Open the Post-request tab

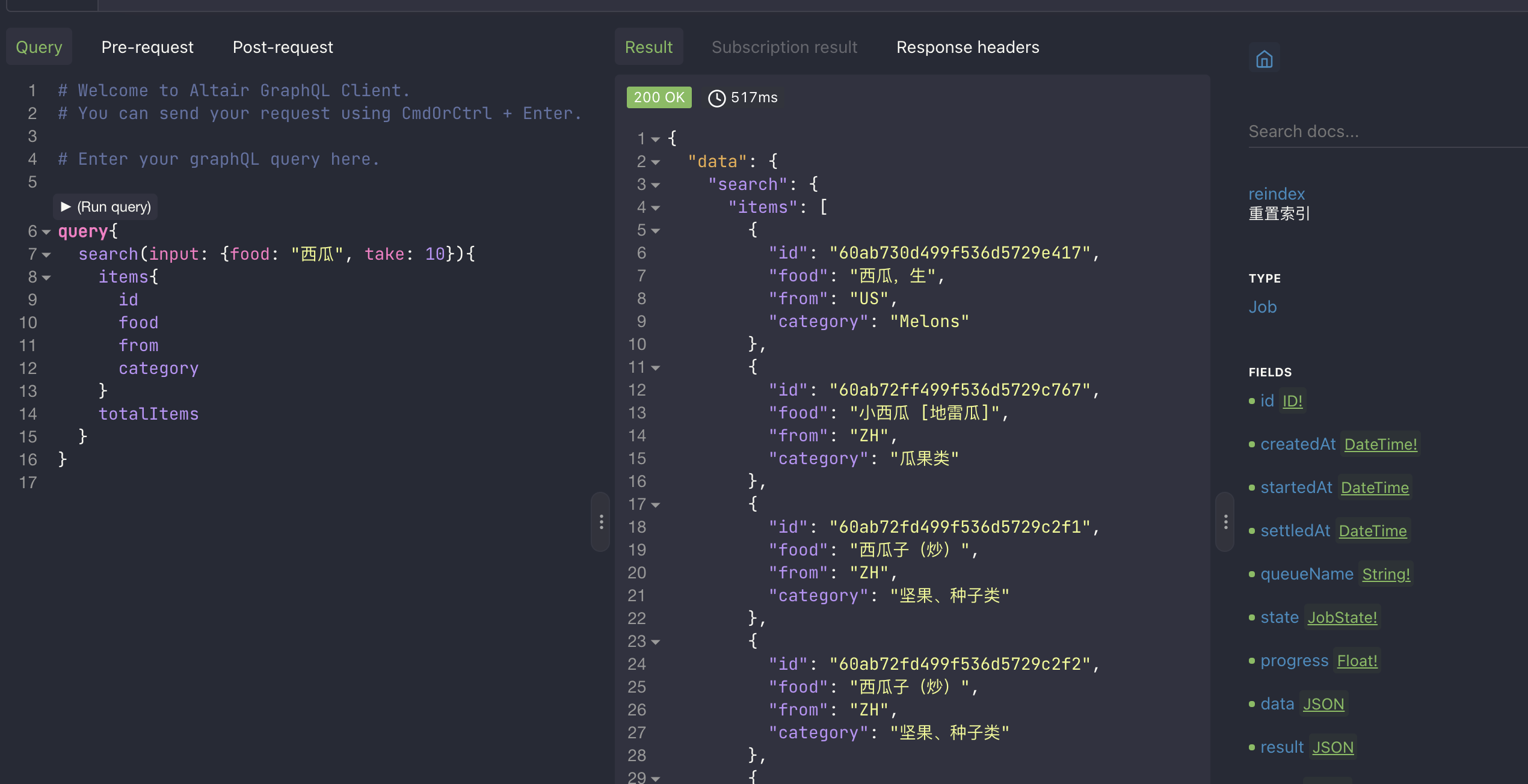click(283, 47)
